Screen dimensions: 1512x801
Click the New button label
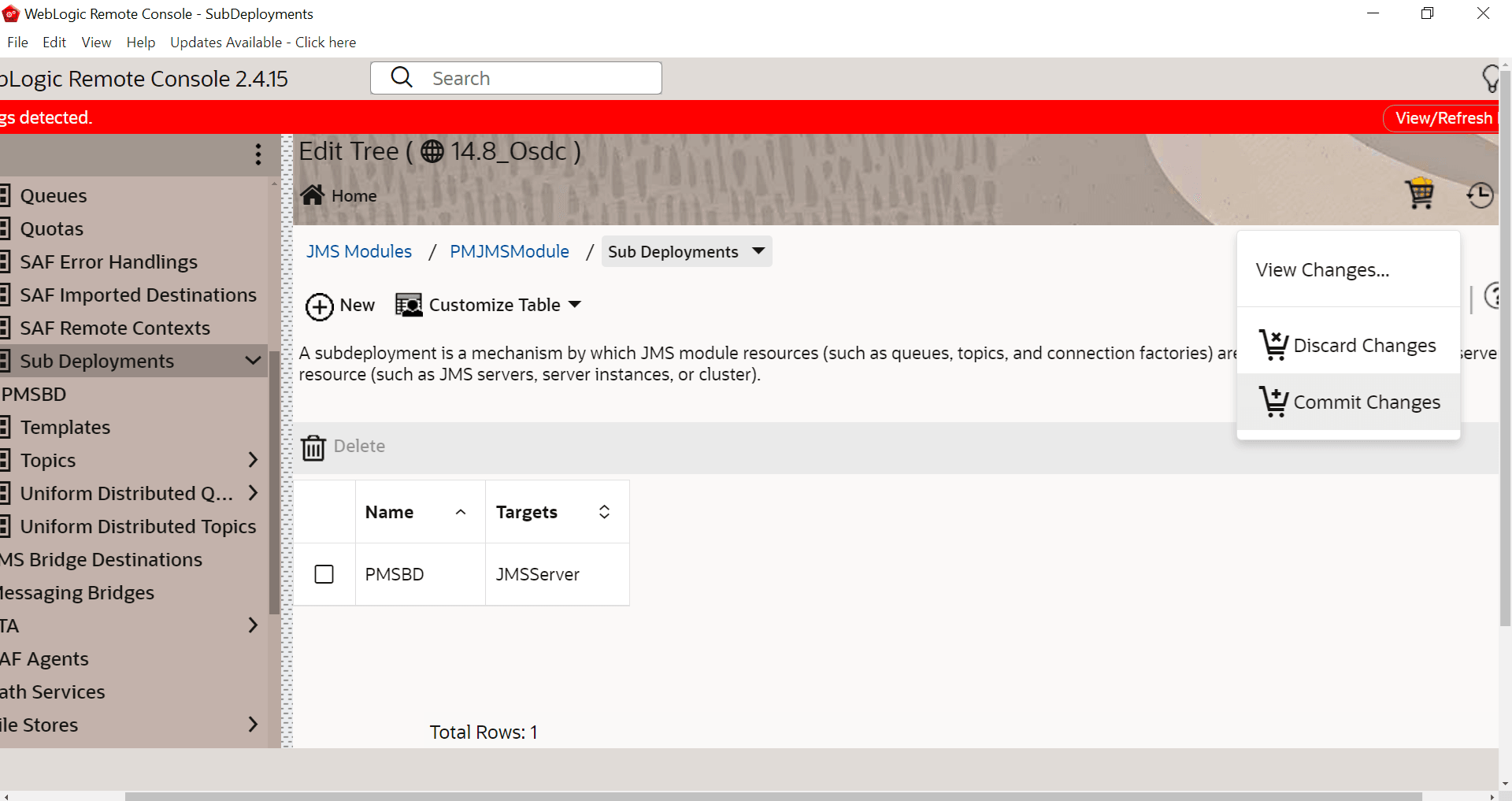(x=358, y=305)
